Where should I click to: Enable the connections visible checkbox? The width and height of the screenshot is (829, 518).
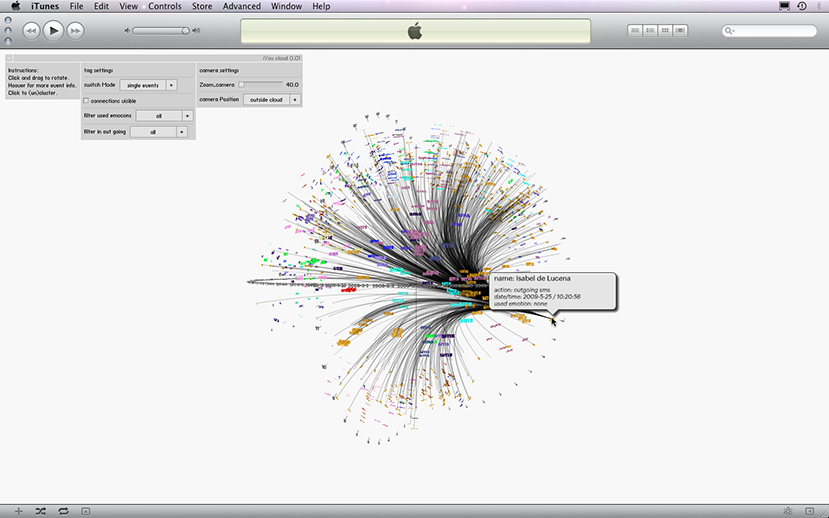click(x=86, y=101)
